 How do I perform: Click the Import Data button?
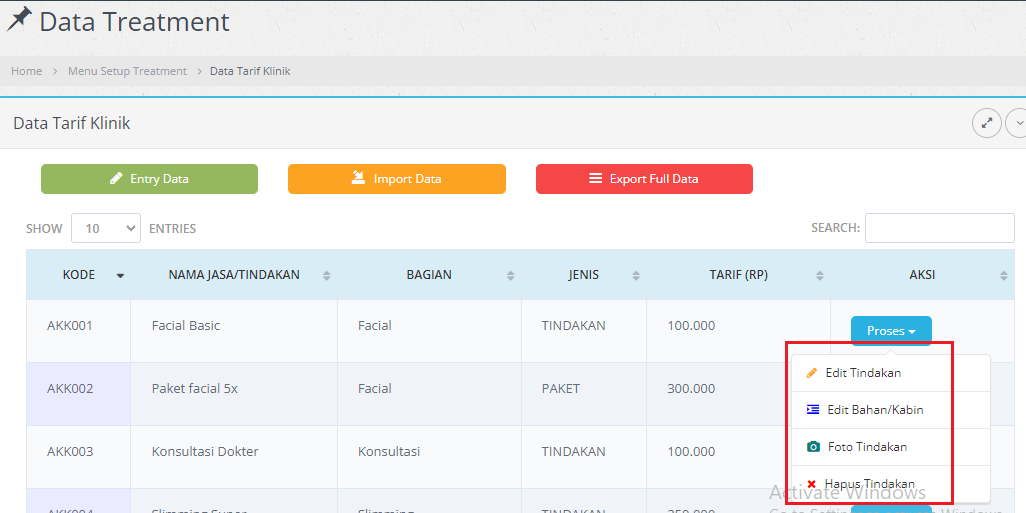pos(397,179)
